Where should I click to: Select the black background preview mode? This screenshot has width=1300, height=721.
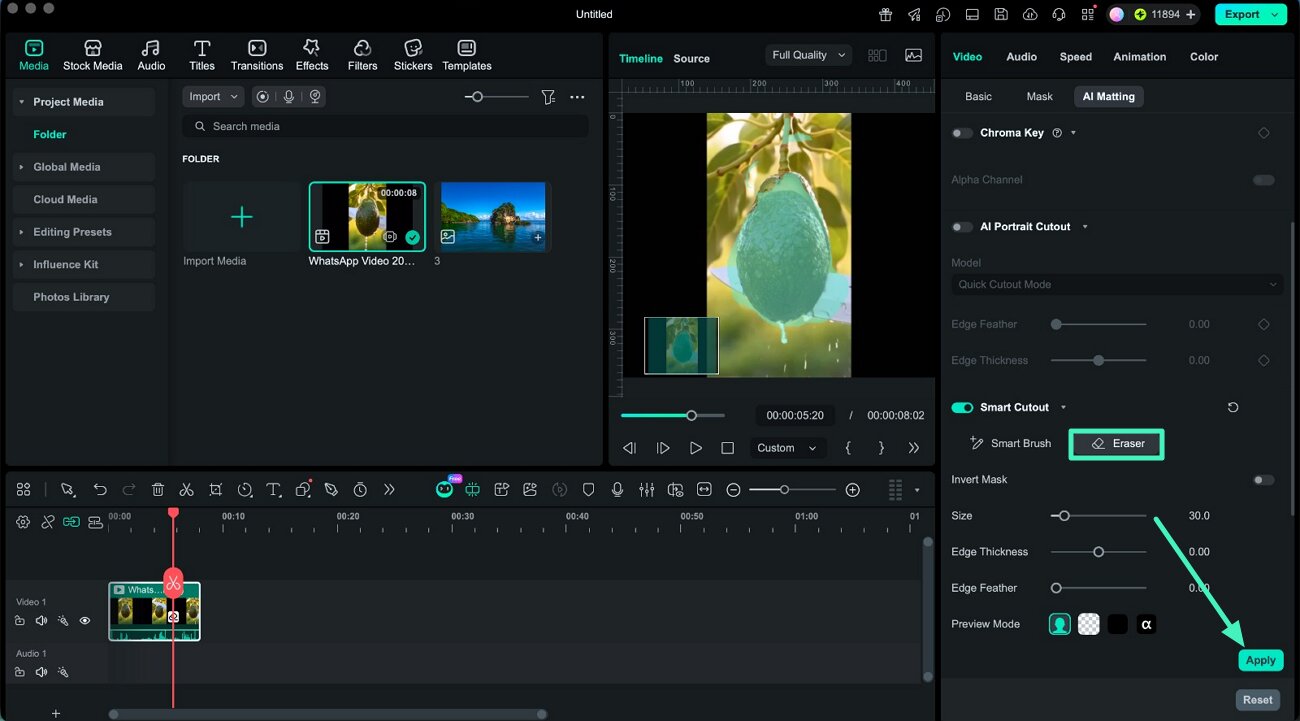pos(1118,624)
